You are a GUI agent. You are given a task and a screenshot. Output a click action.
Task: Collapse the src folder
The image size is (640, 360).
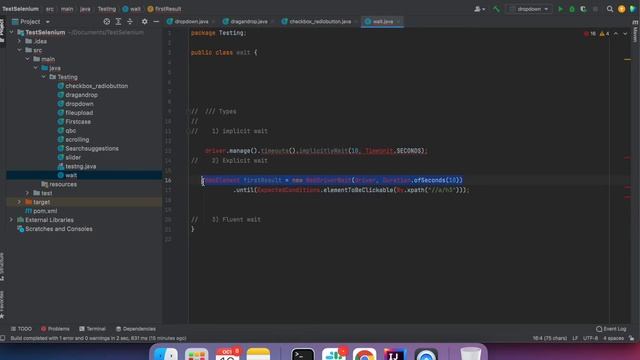tap(19, 50)
